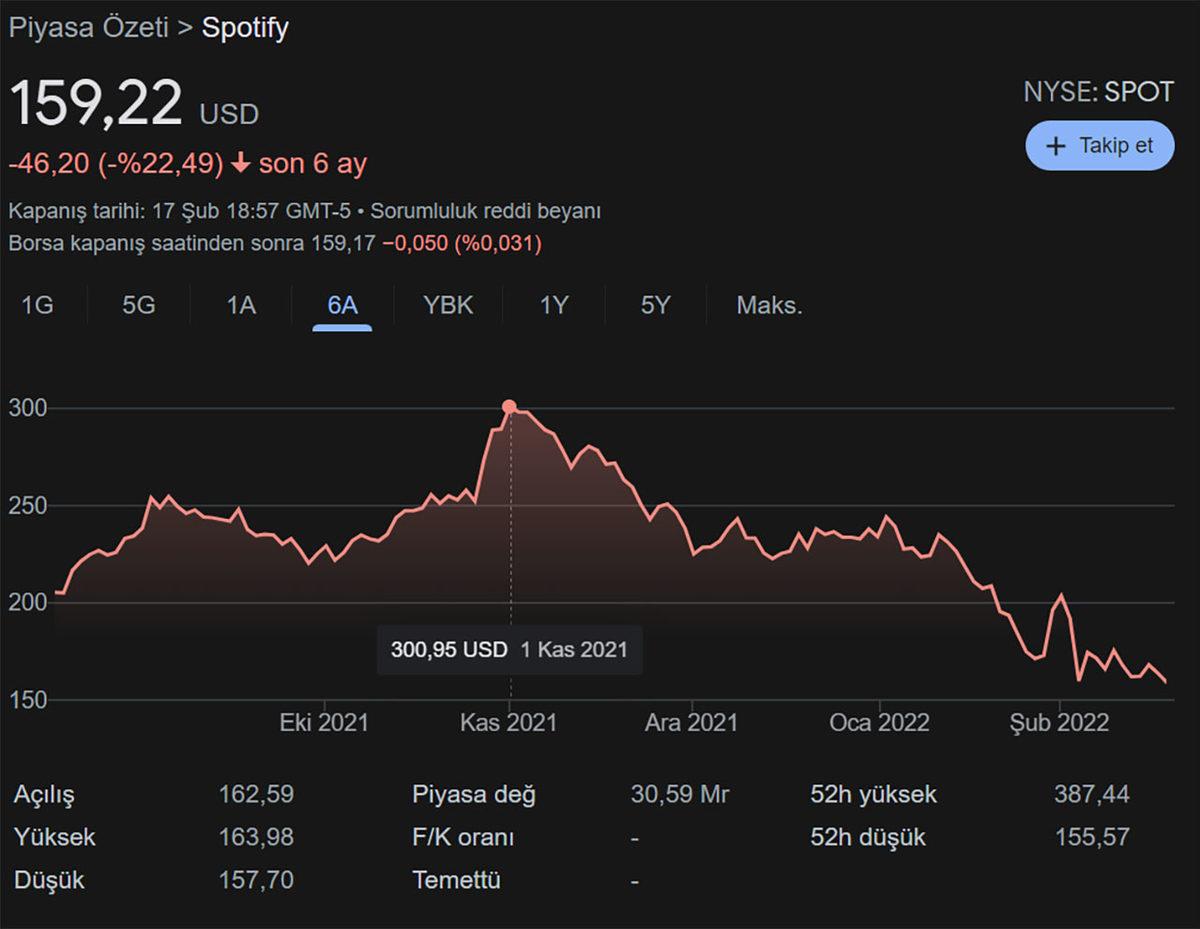Image resolution: width=1200 pixels, height=929 pixels.
Task: Click the NYSE: SPOT ticker label
Action: pos(1098,93)
